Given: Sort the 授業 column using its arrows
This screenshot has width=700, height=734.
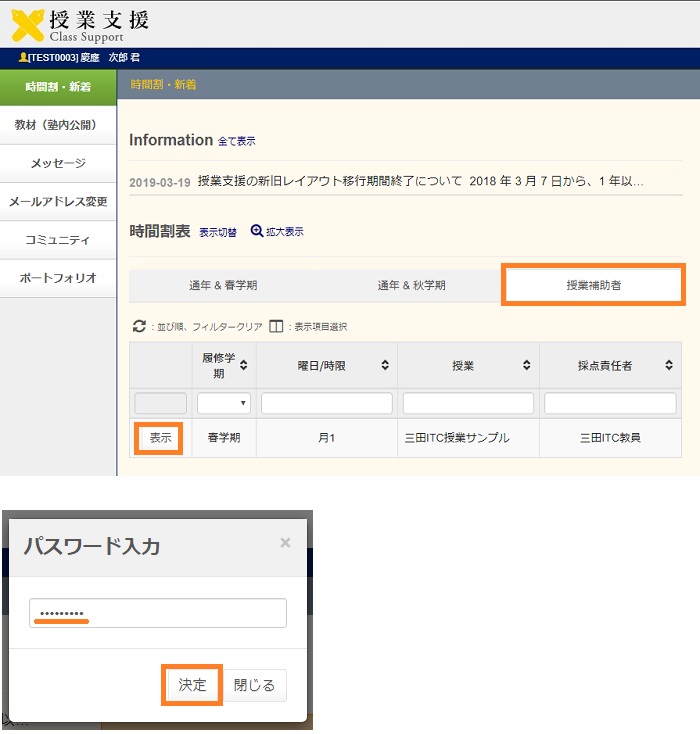Looking at the screenshot, I should pyautogui.click(x=527, y=366).
